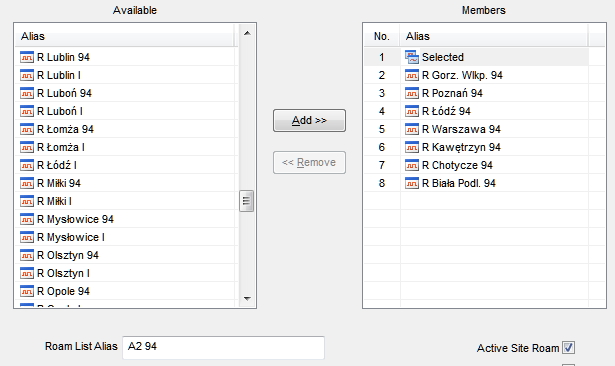Select the R Olsztyn 94 icon
615x366 pixels.
[27, 255]
